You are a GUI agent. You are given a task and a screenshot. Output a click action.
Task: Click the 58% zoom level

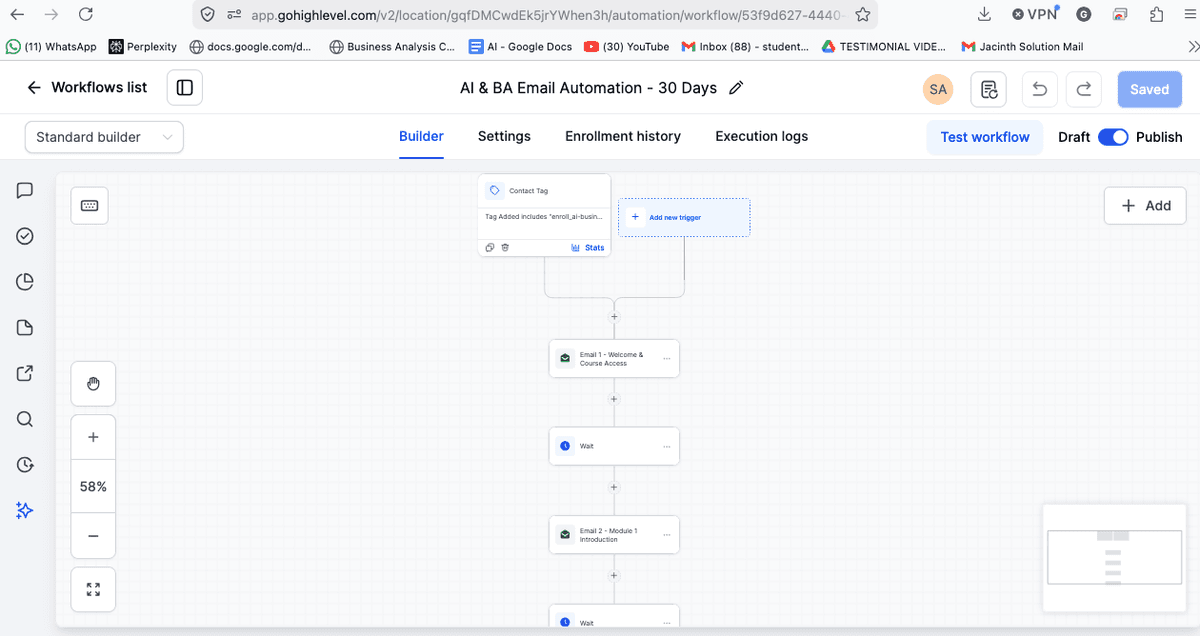(x=93, y=487)
